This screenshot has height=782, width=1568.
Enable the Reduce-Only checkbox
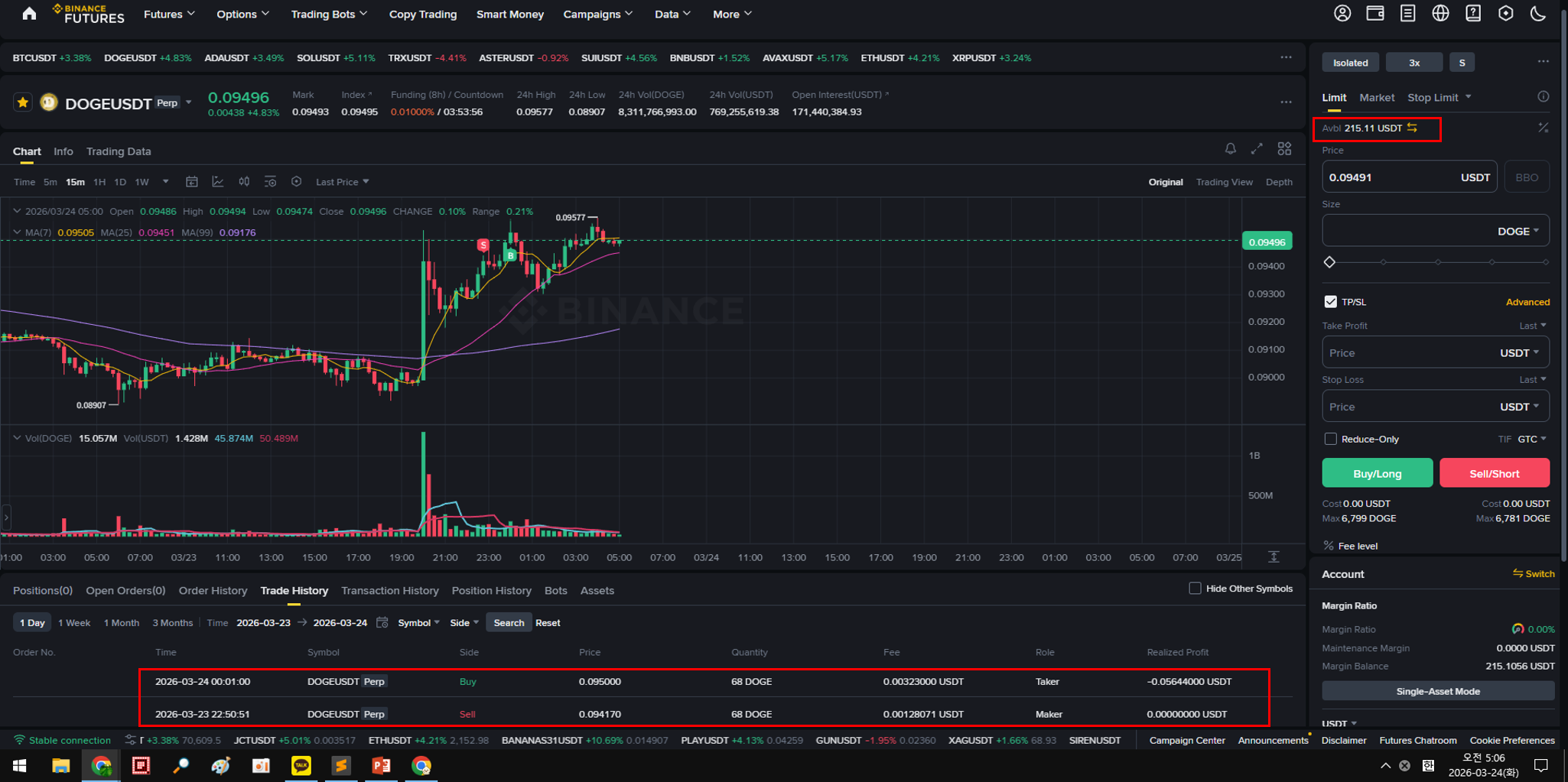coord(1330,439)
